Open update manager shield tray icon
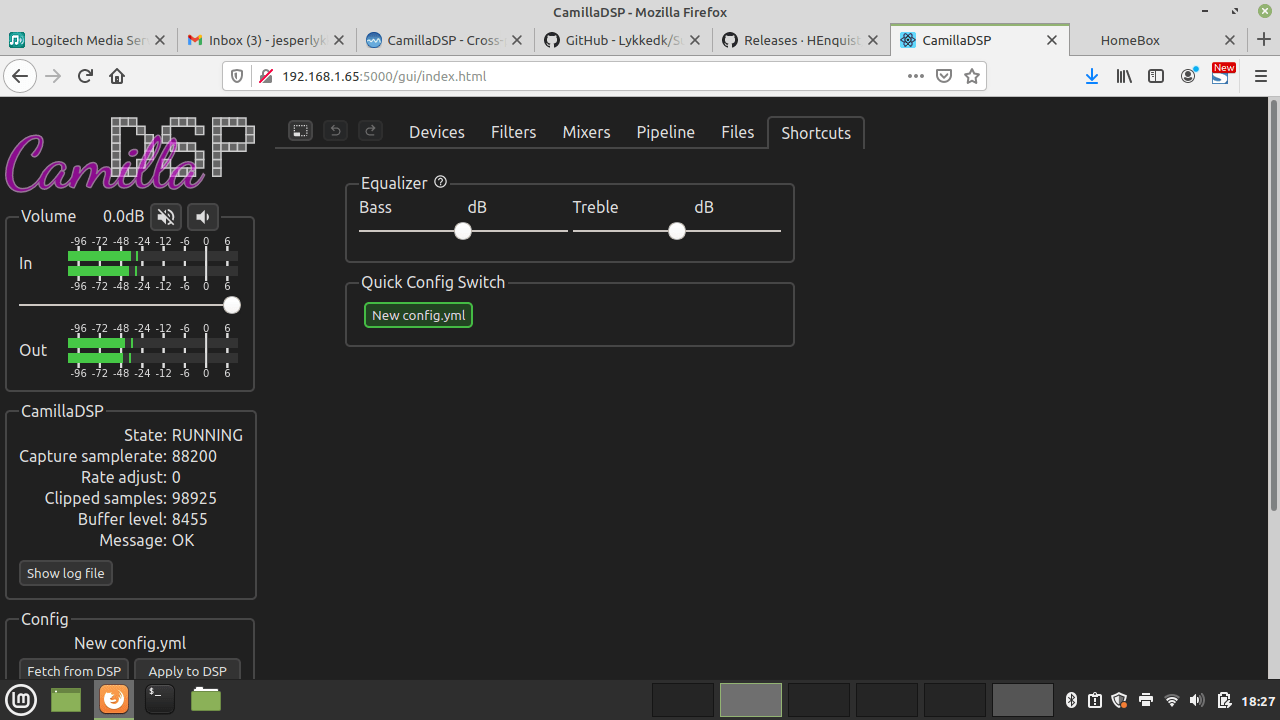This screenshot has width=1280, height=720. pos(1120,700)
